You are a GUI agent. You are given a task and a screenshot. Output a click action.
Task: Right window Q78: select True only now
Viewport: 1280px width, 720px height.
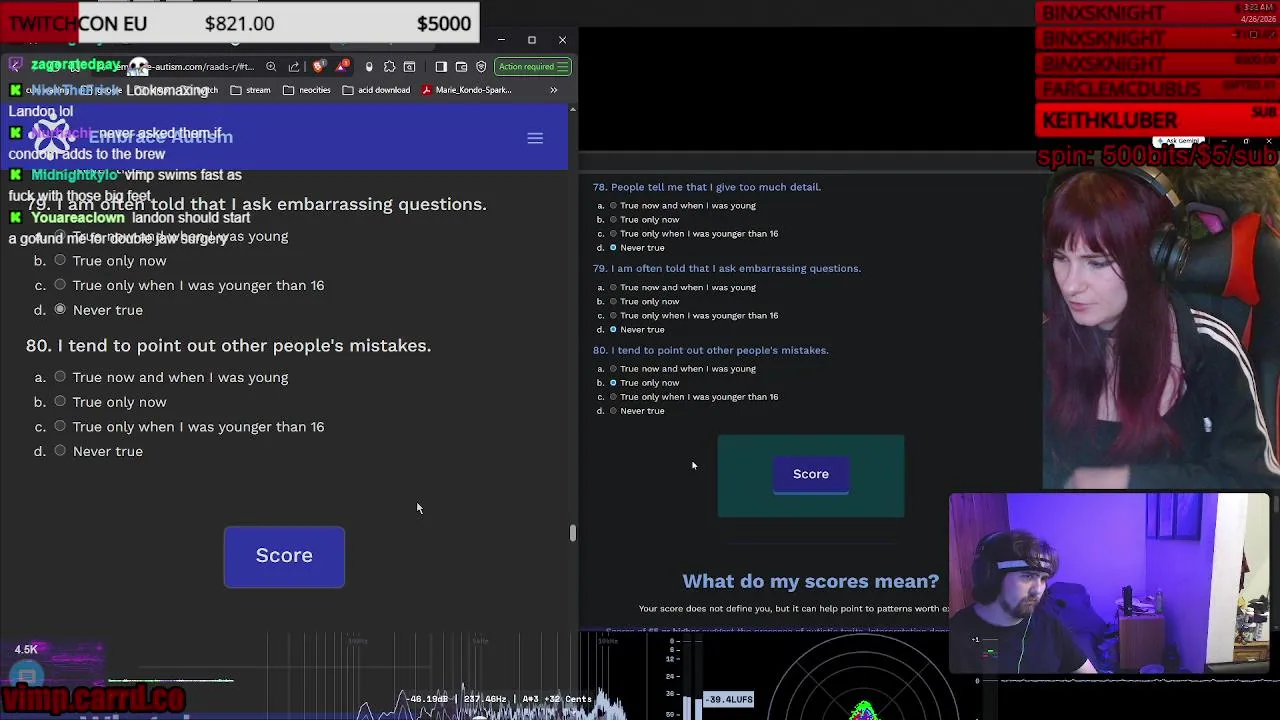(x=613, y=220)
